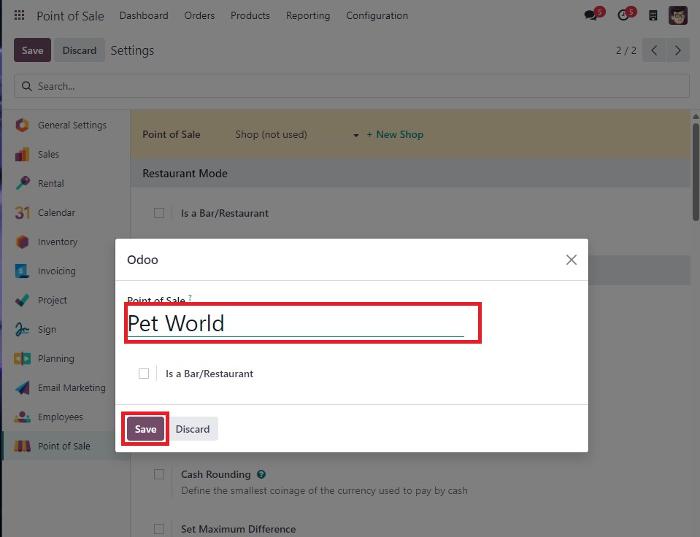Image resolution: width=700 pixels, height=537 pixels.
Task: Open the Reporting menu
Action: (308, 16)
